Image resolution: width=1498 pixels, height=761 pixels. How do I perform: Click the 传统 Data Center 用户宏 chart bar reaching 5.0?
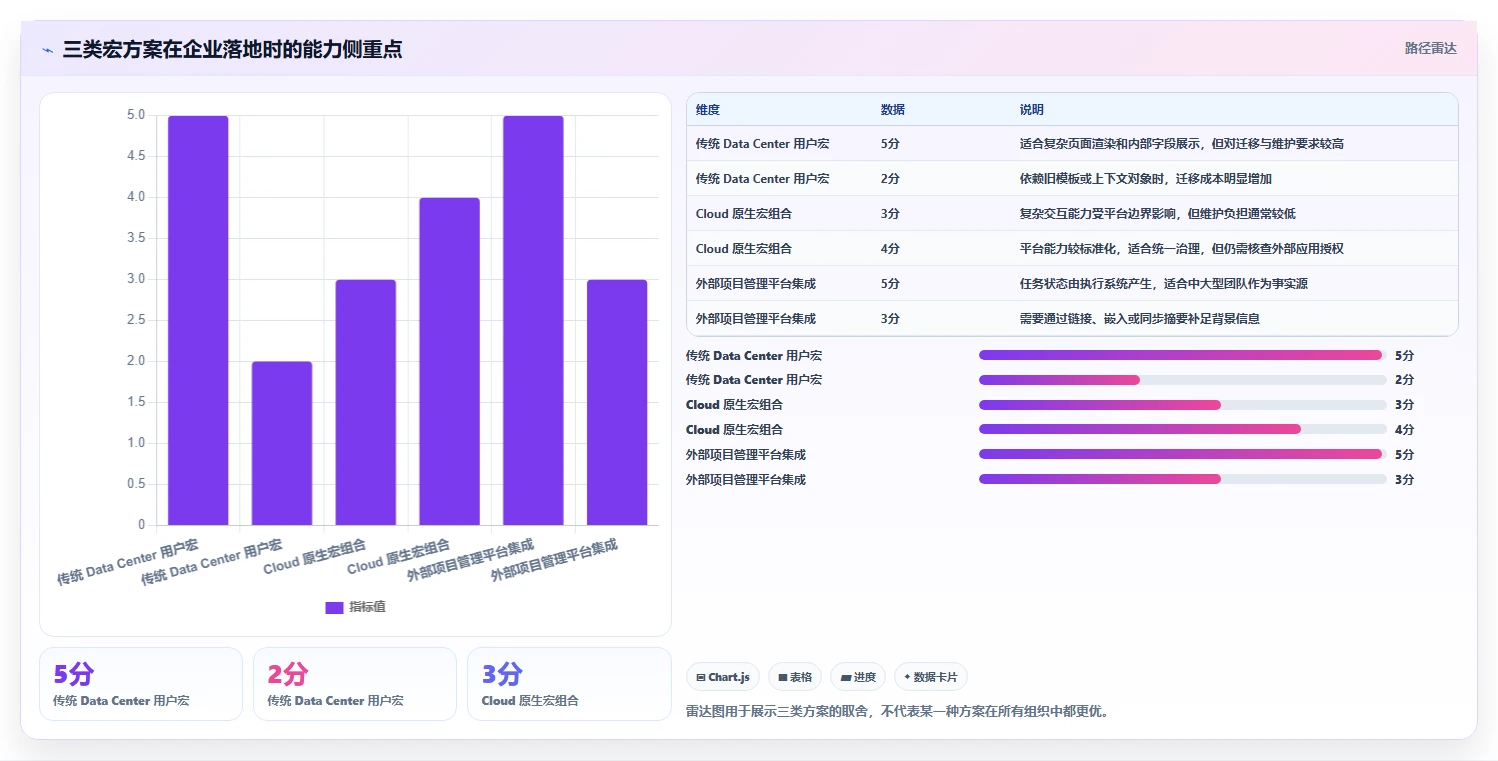pyautogui.click(x=198, y=320)
